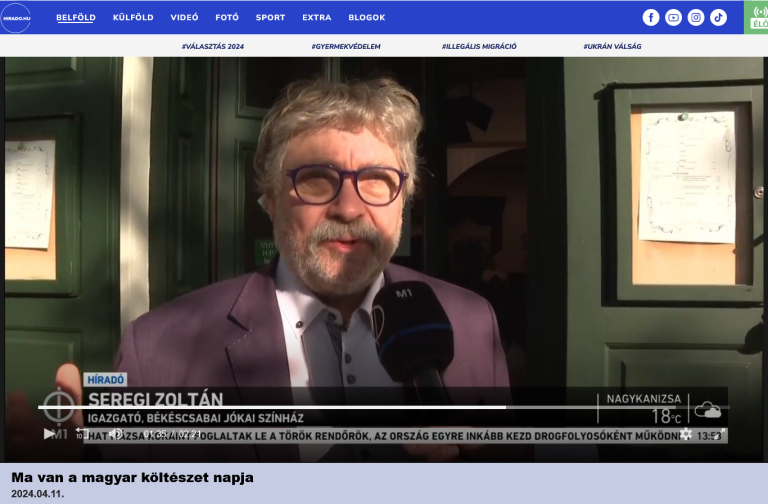
Task: Mute the video with the speaker icon
Action: coord(115,433)
